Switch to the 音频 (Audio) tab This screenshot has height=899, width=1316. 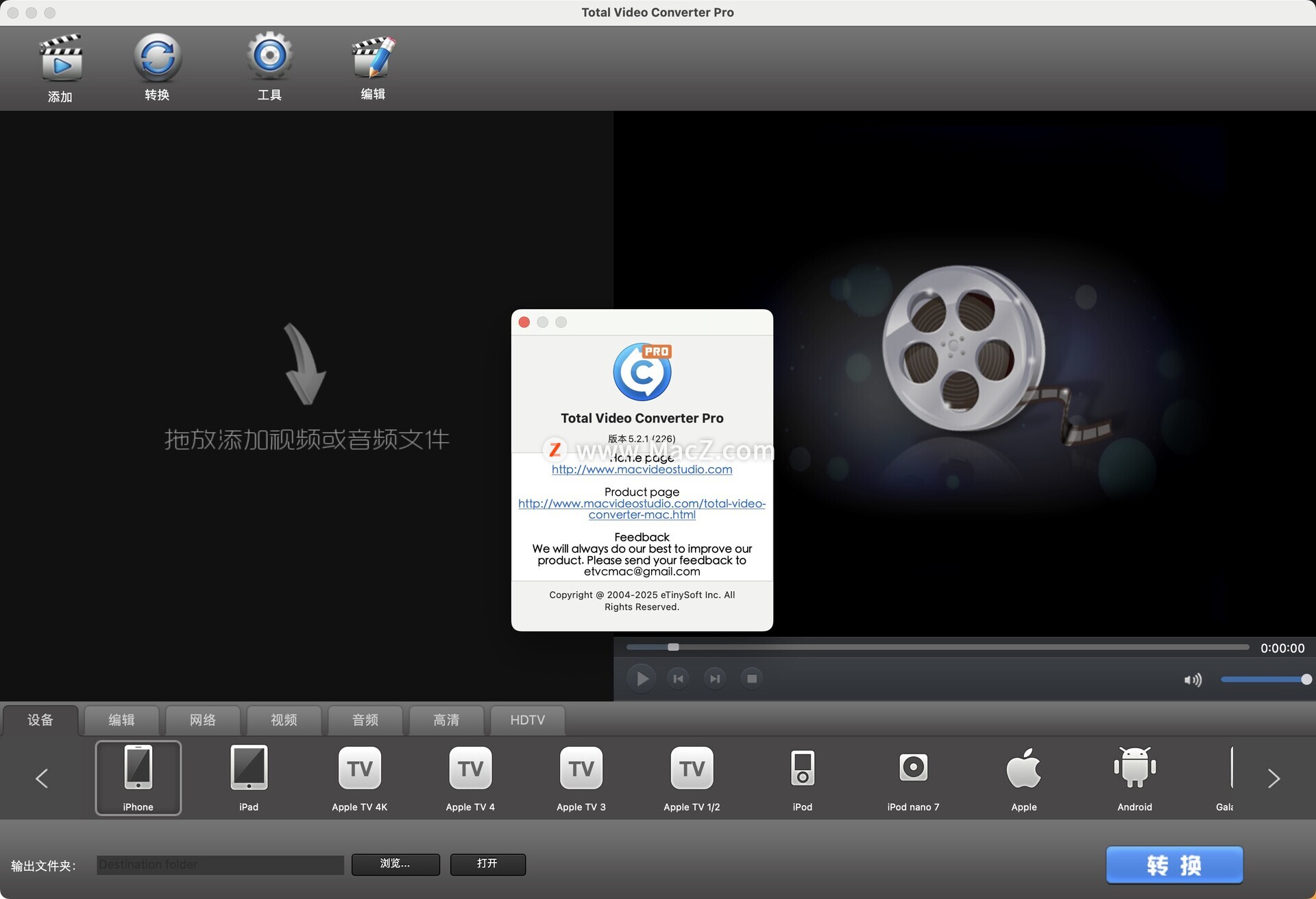point(365,720)
